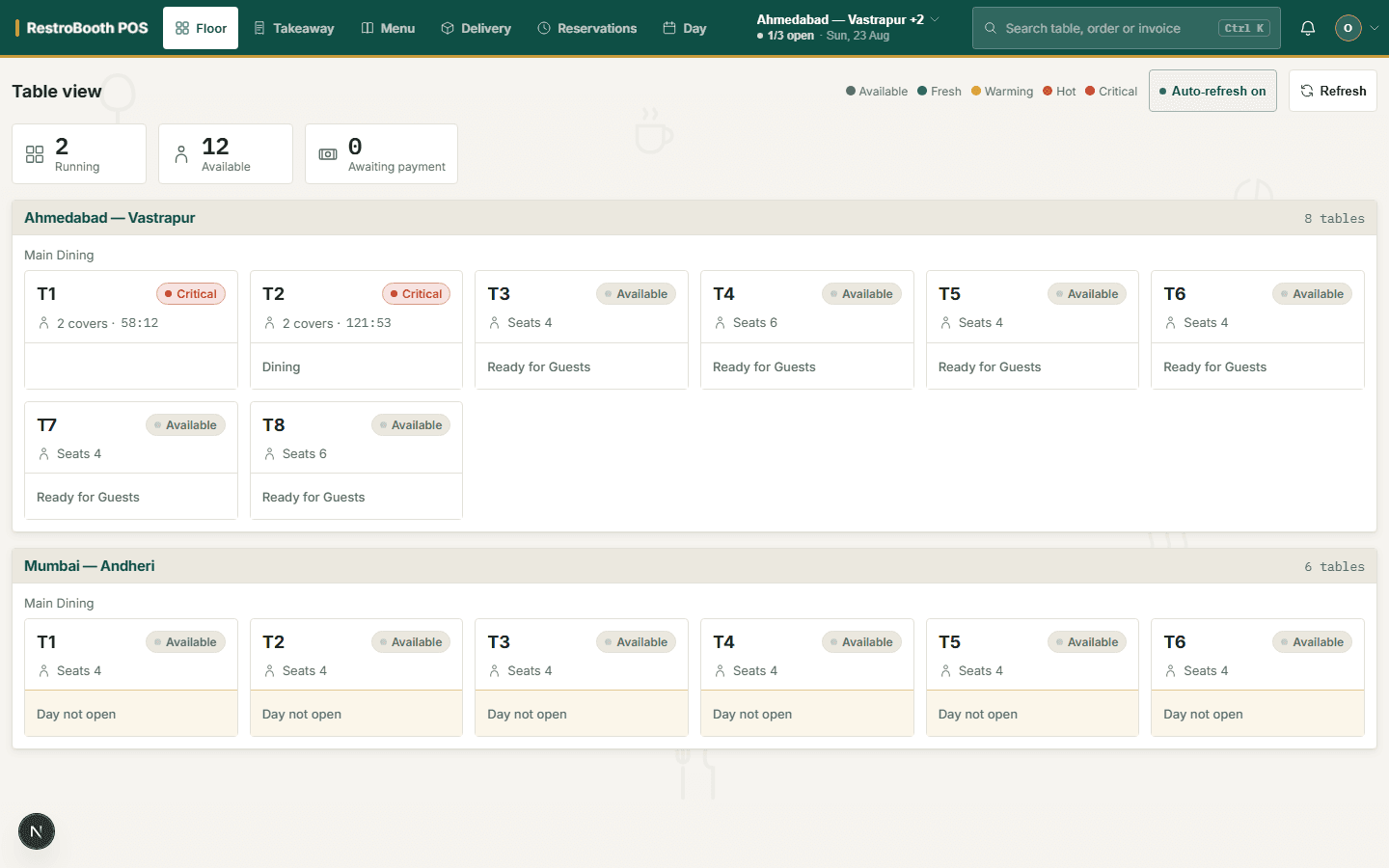Click the RestroBooth POS logo
The width and height of the screenshot is (1389, 868).
tap(82, 28)
